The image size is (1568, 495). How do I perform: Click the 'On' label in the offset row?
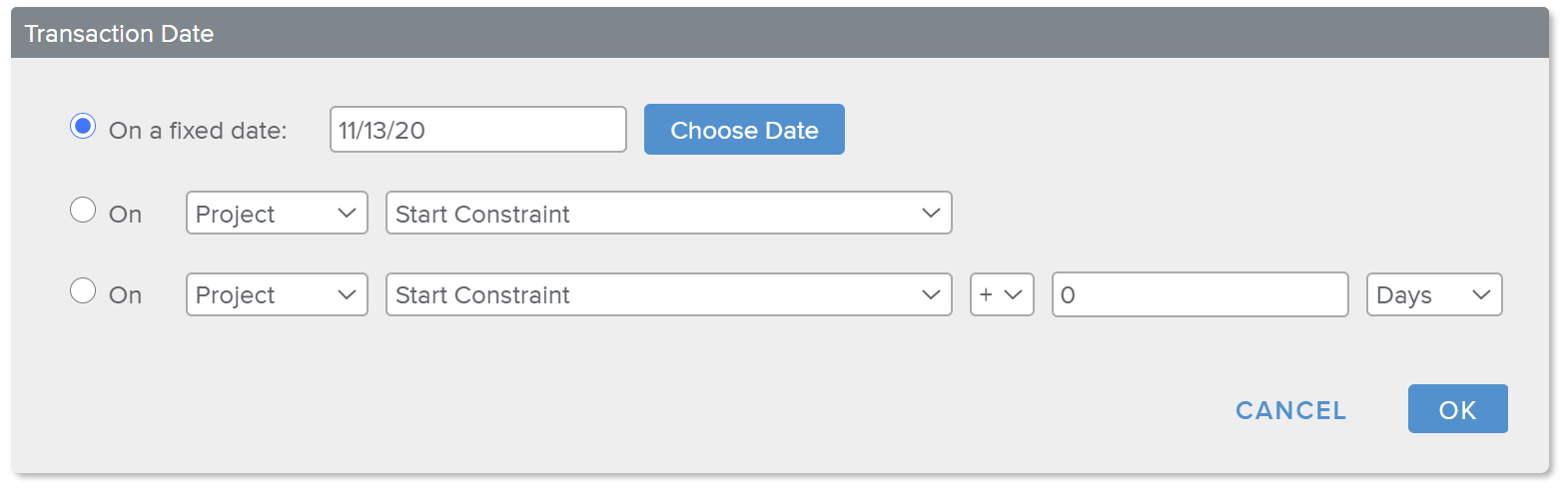(126, 295)
